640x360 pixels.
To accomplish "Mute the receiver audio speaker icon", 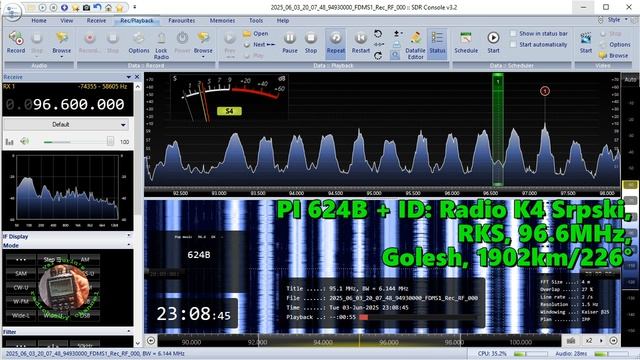I will click(x=24, y=141).
